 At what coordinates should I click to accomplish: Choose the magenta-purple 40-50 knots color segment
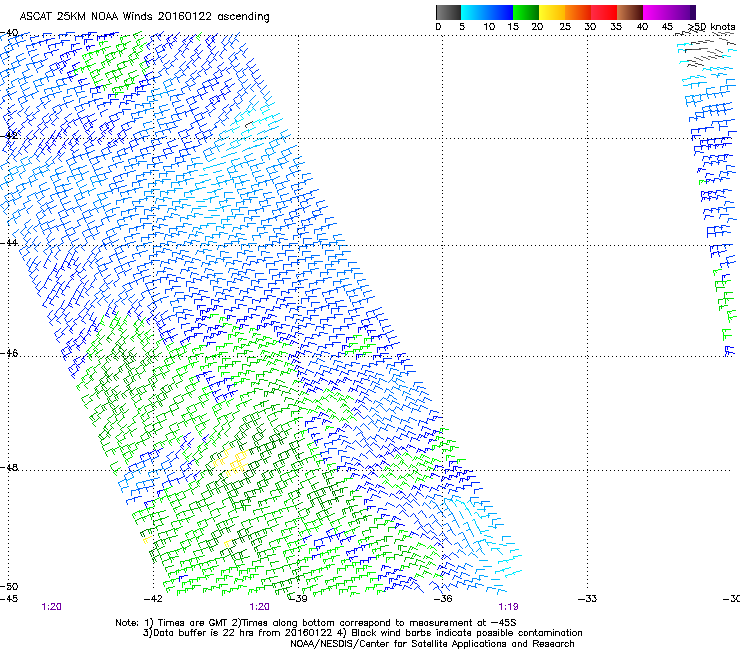coord(669,12)
